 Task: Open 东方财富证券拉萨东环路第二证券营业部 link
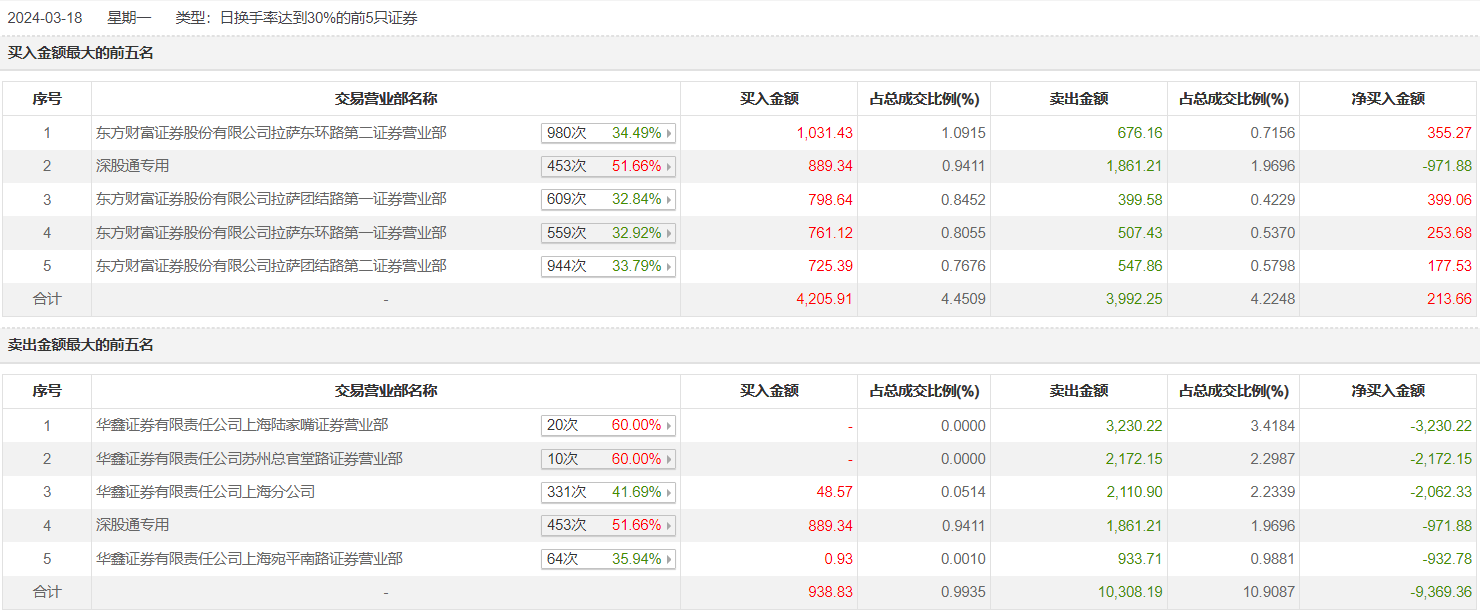pos(271,132)
